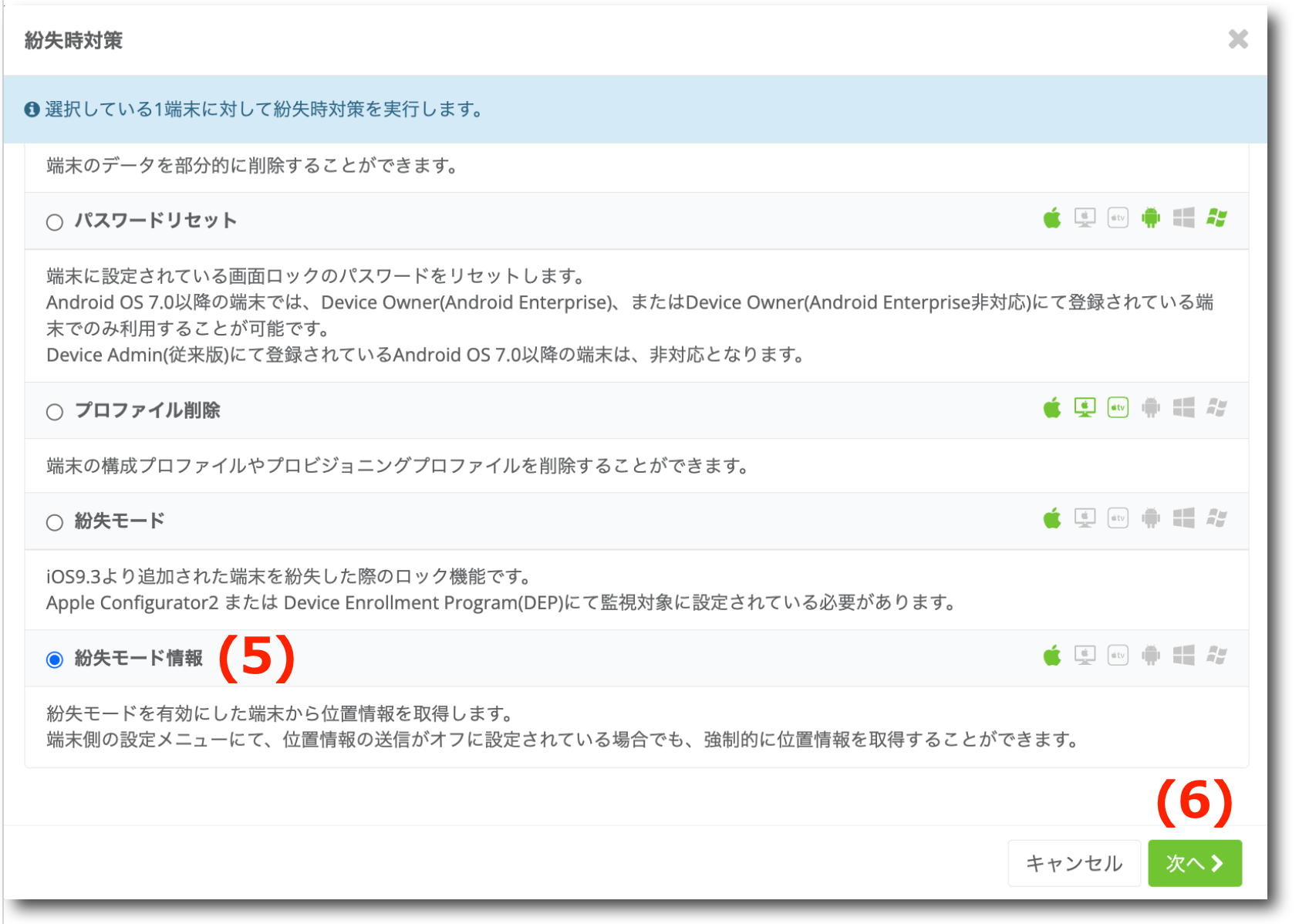Image resolution: width=1299 pixels, height=924 pixels.
Task: Click the banner text 選択している1端末に対して紛失時対策を実行します。
Action: (265, 110)
